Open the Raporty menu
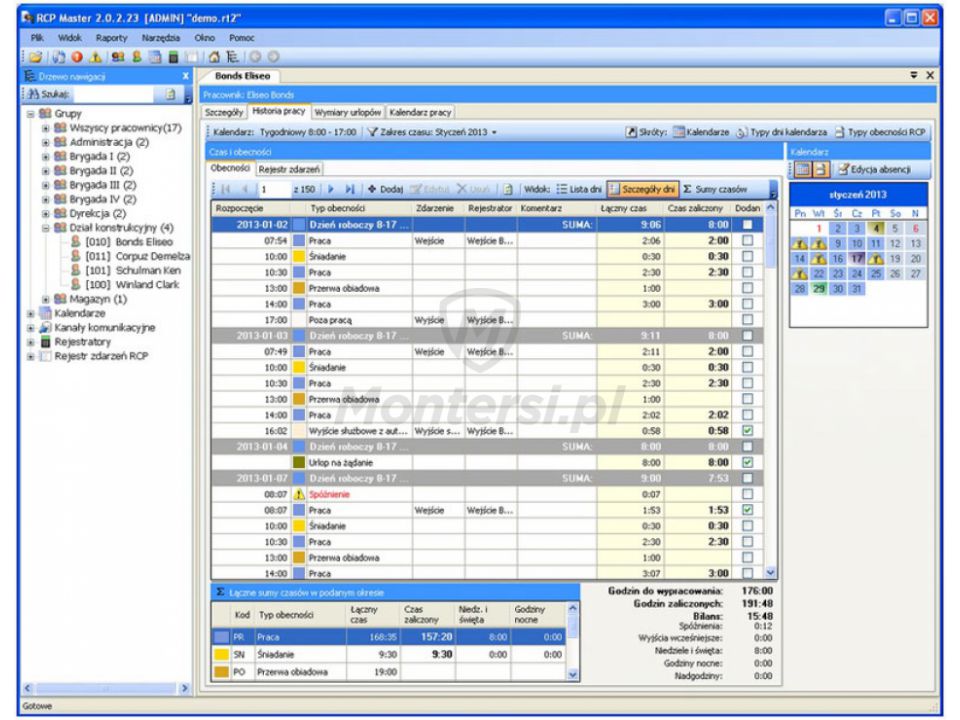Viewport: 960px width, 720px height. [x=111, y=38]
